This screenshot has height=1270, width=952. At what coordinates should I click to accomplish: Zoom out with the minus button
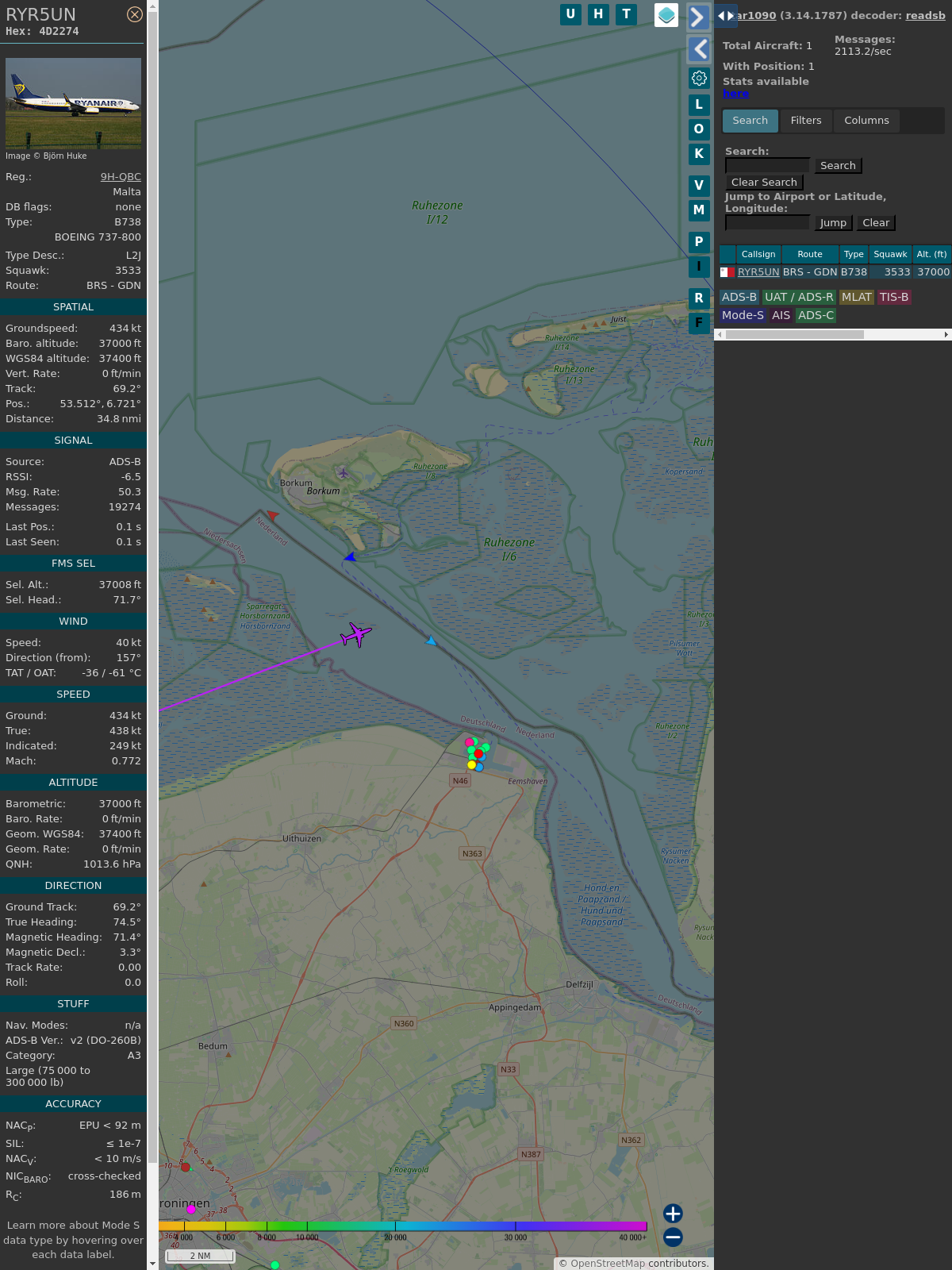673,1237
